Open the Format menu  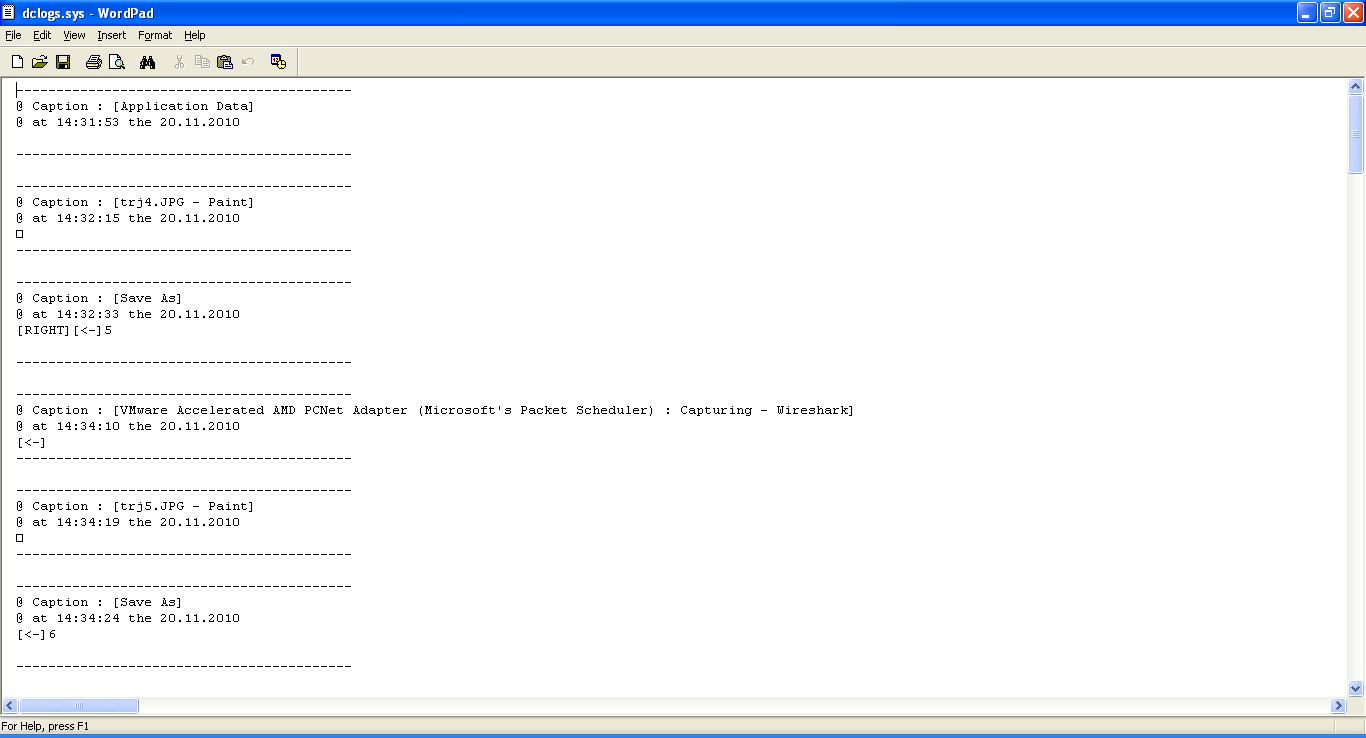click(x=155, y=35)
